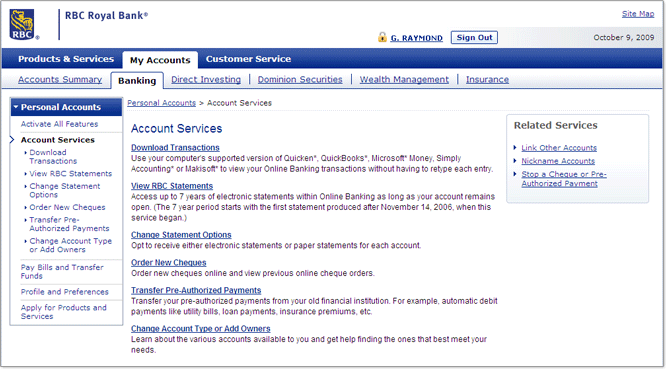Open View RBC Statements in the sidebar
This screenshot has width=666, height=369.
(x=71, y=174)
